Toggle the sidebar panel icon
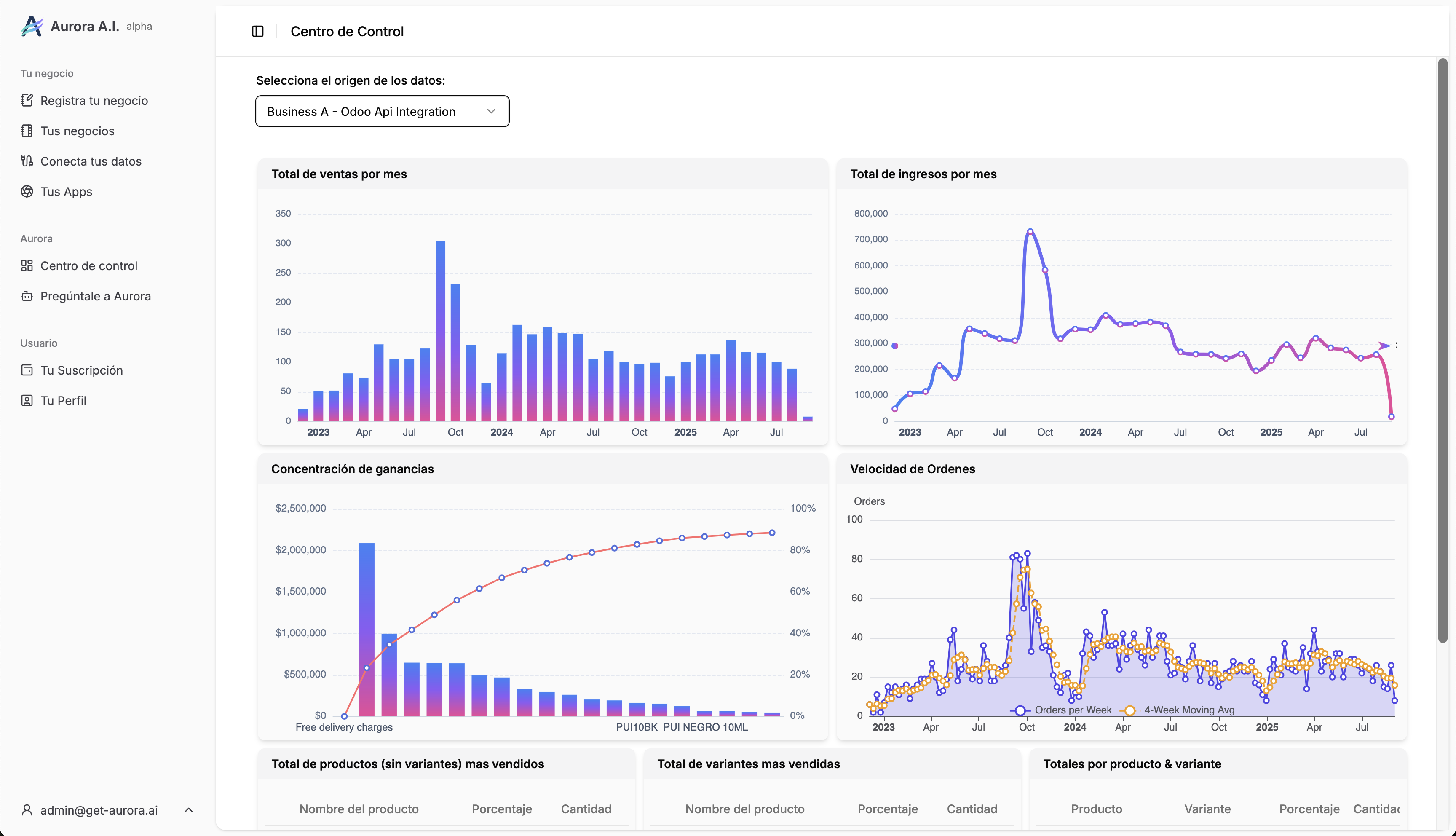Image resolution: width=1456 pixels, height=836 pixels. [x=258, y=32]
